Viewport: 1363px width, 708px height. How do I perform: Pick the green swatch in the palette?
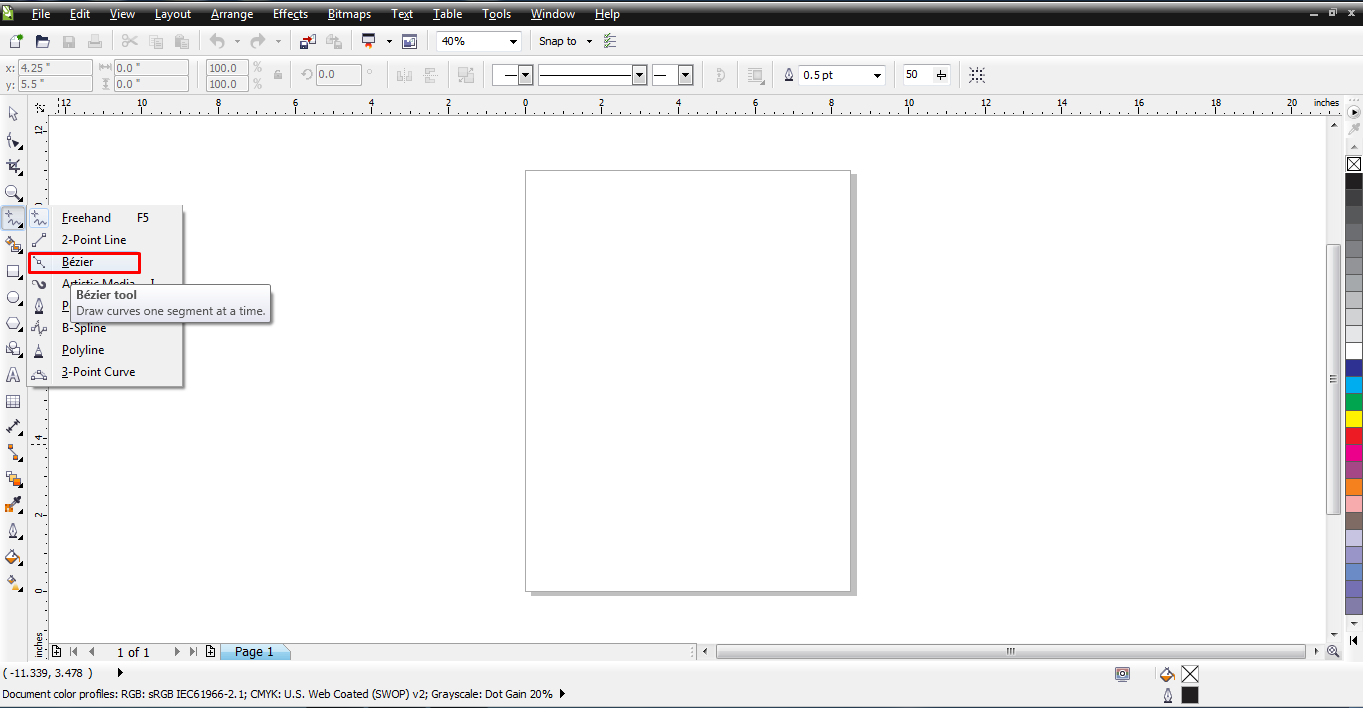point(1354,402)
